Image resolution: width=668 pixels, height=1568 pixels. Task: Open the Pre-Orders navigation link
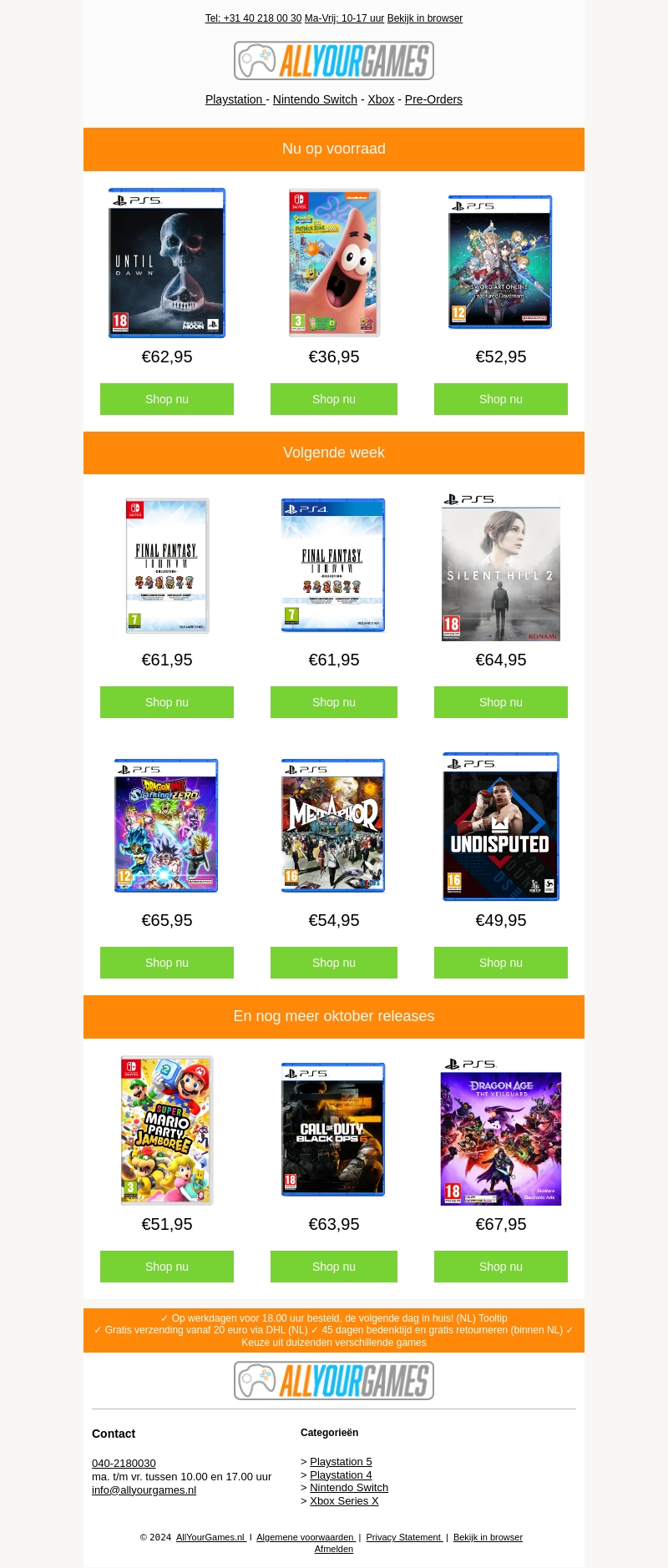pyautogui.click(x=433, y=99)
